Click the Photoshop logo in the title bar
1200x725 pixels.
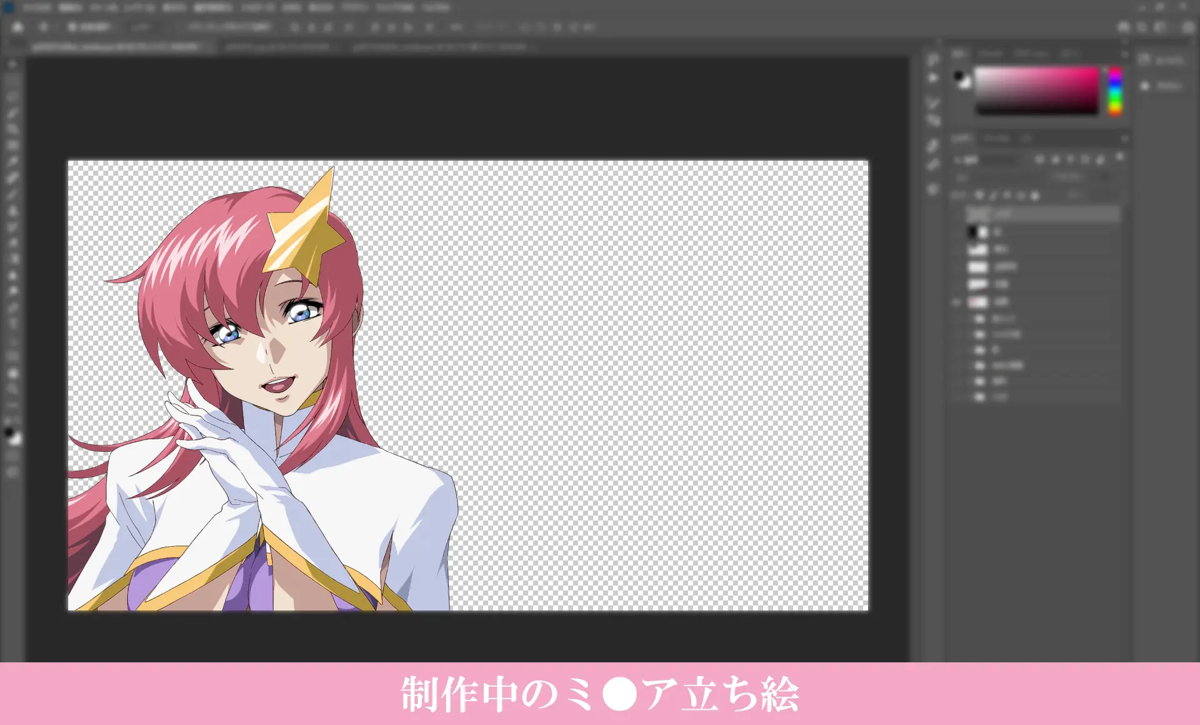point(8,6)
